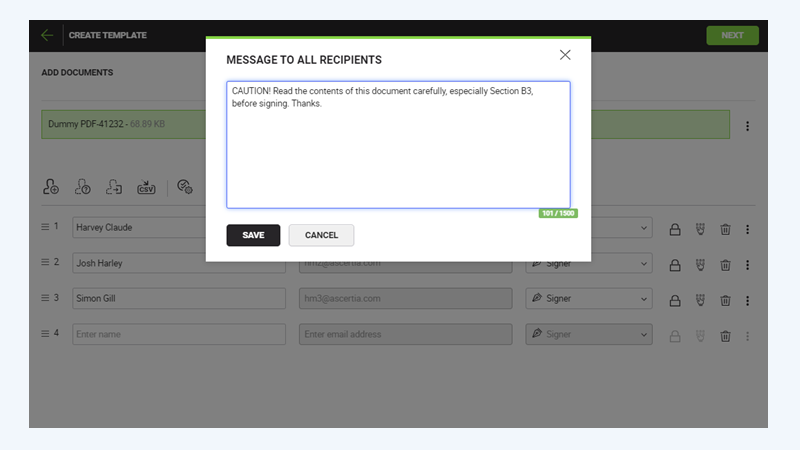This screenshot has width=800, height=450.
Task: Click the Save button
Action: pyautogui.click(x=253, y=235)
